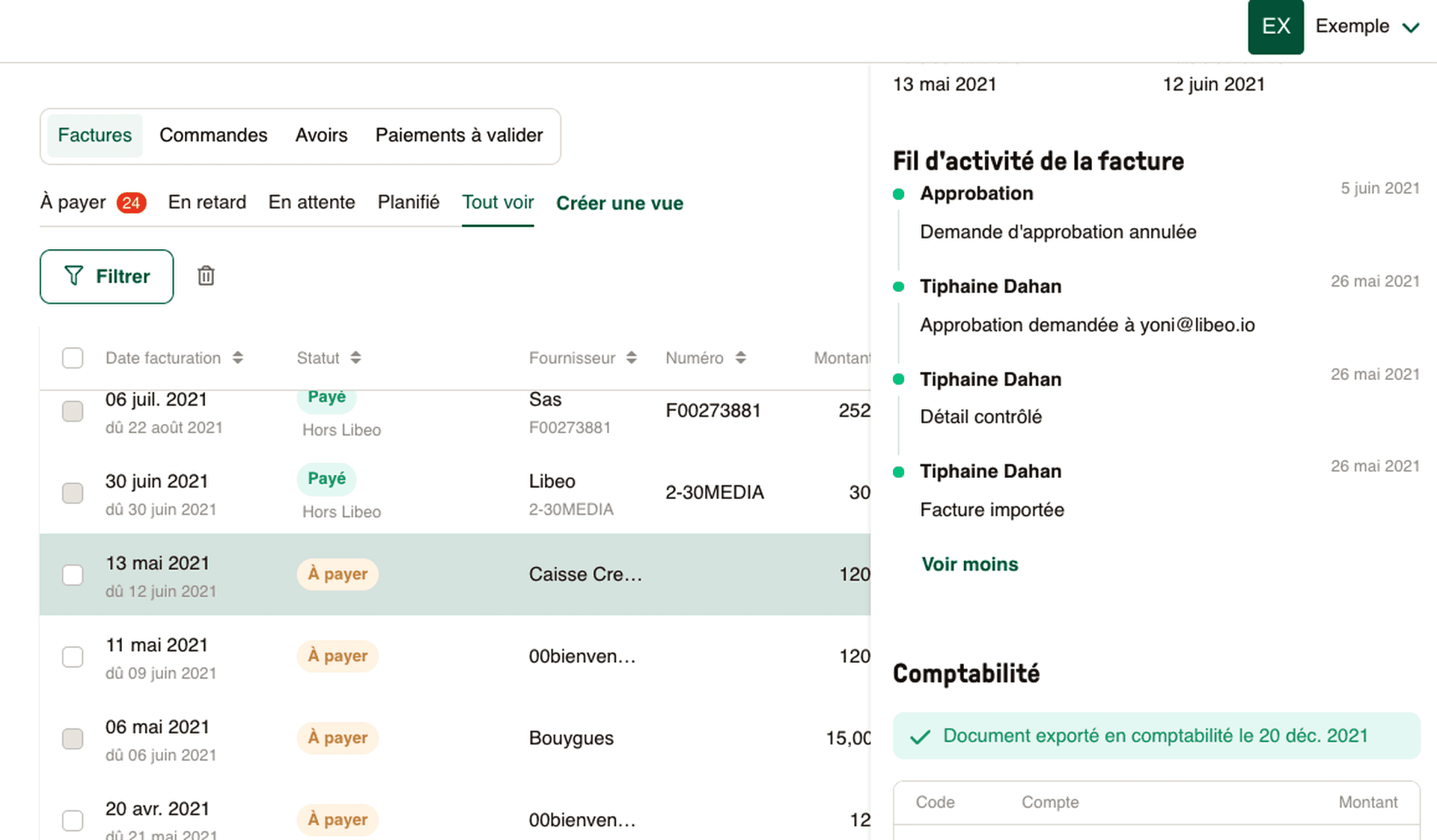The height and width of the screenshot is (840, 1437).
Task: Switch to the Commandes tab
Action: click(213, 135)
